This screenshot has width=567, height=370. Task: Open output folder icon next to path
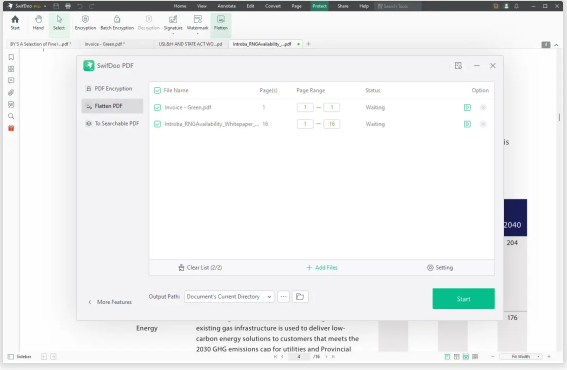(x=300, y=297)
